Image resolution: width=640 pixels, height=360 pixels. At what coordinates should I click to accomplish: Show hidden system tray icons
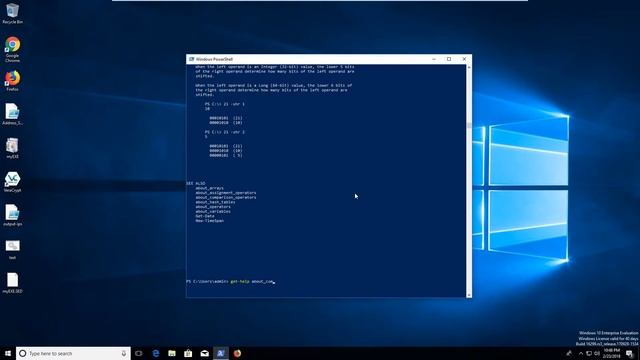tap(581, 353)
